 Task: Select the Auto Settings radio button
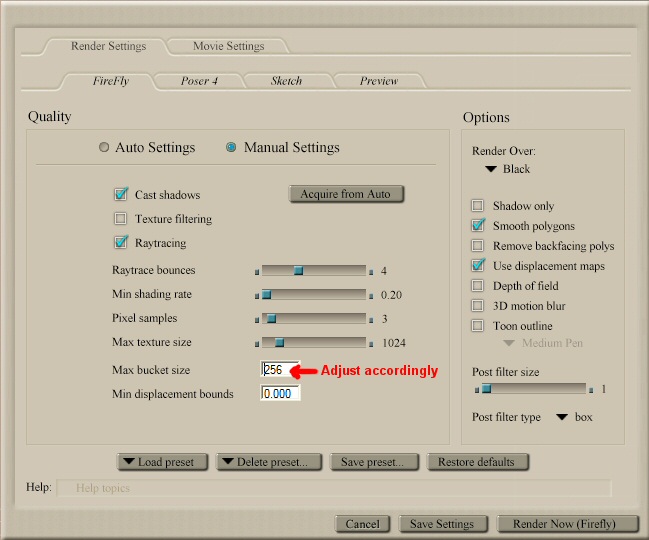pyautogui.click(x=104, y=147)
